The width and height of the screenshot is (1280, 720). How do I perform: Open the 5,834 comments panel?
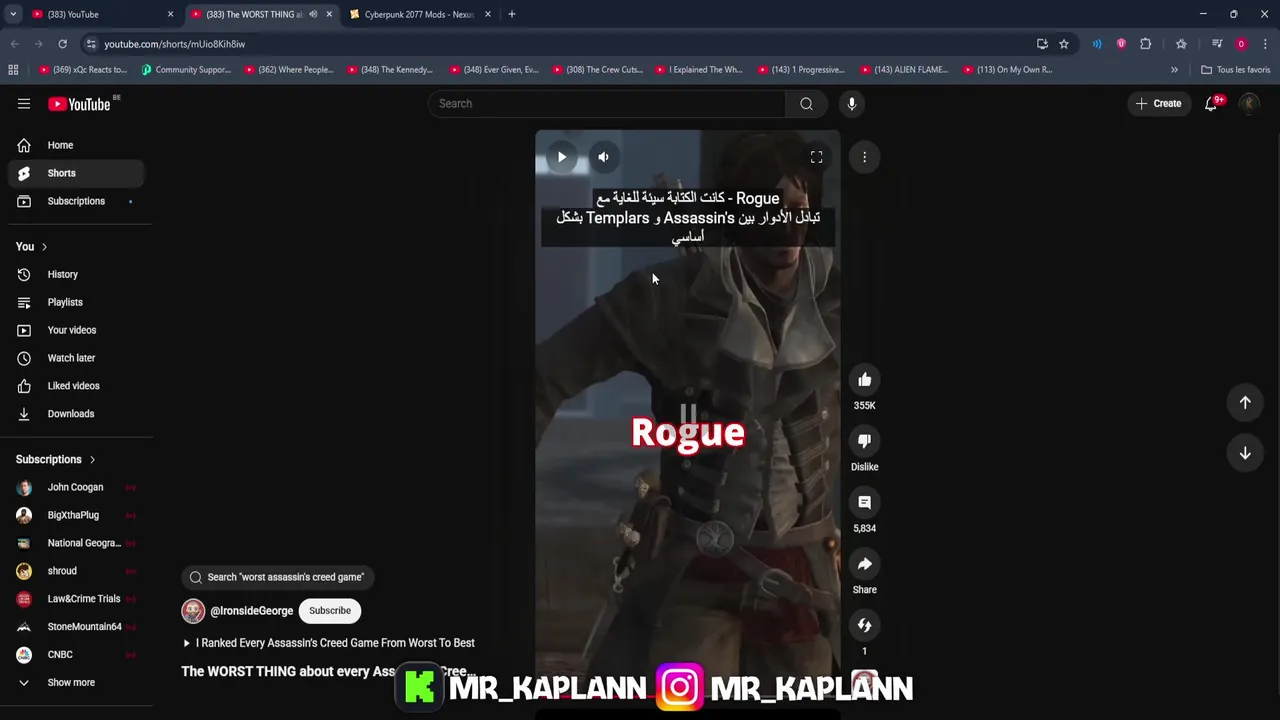865,503
